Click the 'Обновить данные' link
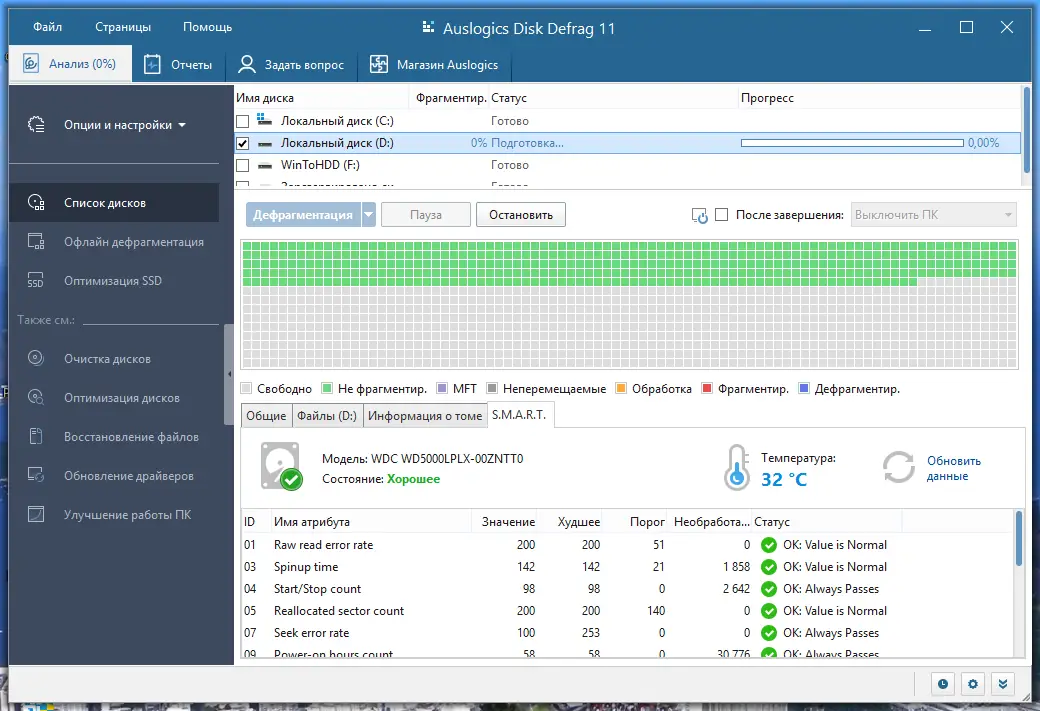1040x711 pixels. [953, 468]
